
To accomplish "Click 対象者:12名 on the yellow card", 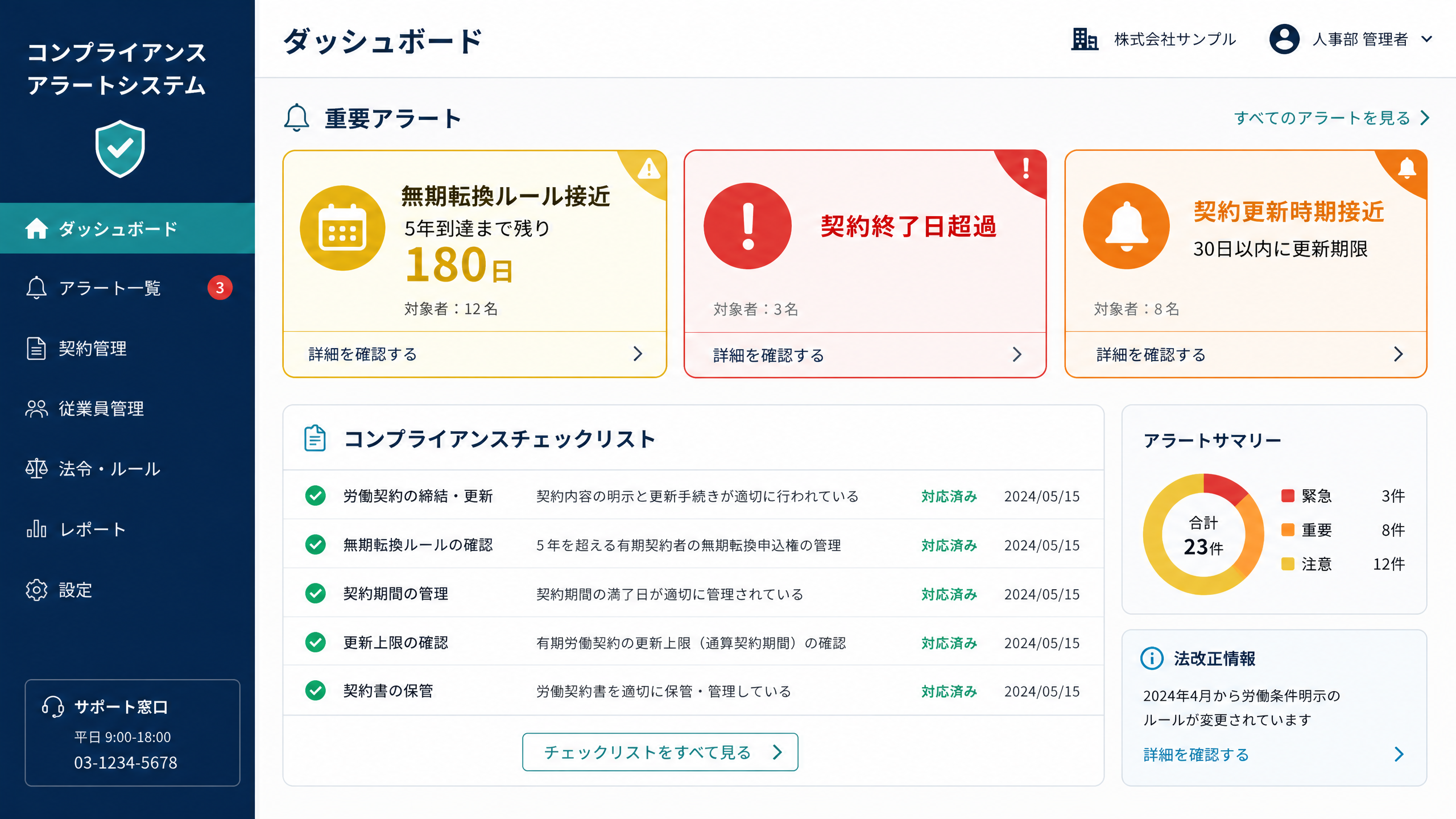I will click(451, 309).
